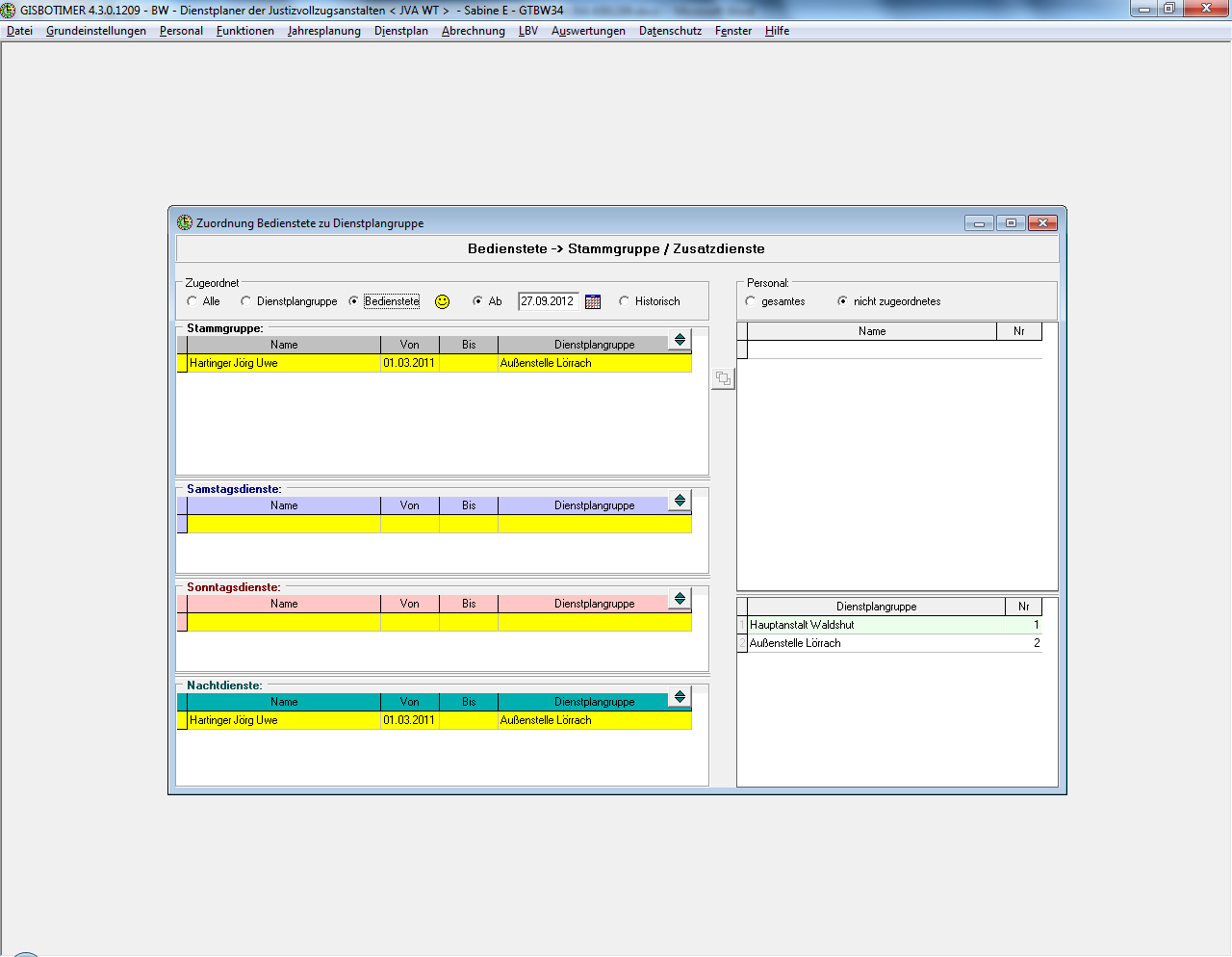Click the yellow smiley face icon

[x=443, y=302]
